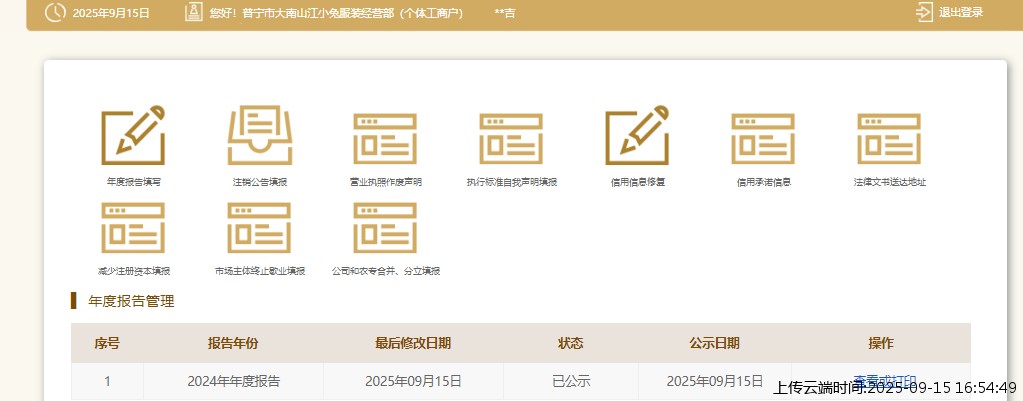The image size is (1023, 401).
Task: Open the 信用信息修复 pencil icon
Action: pos(637,135)
